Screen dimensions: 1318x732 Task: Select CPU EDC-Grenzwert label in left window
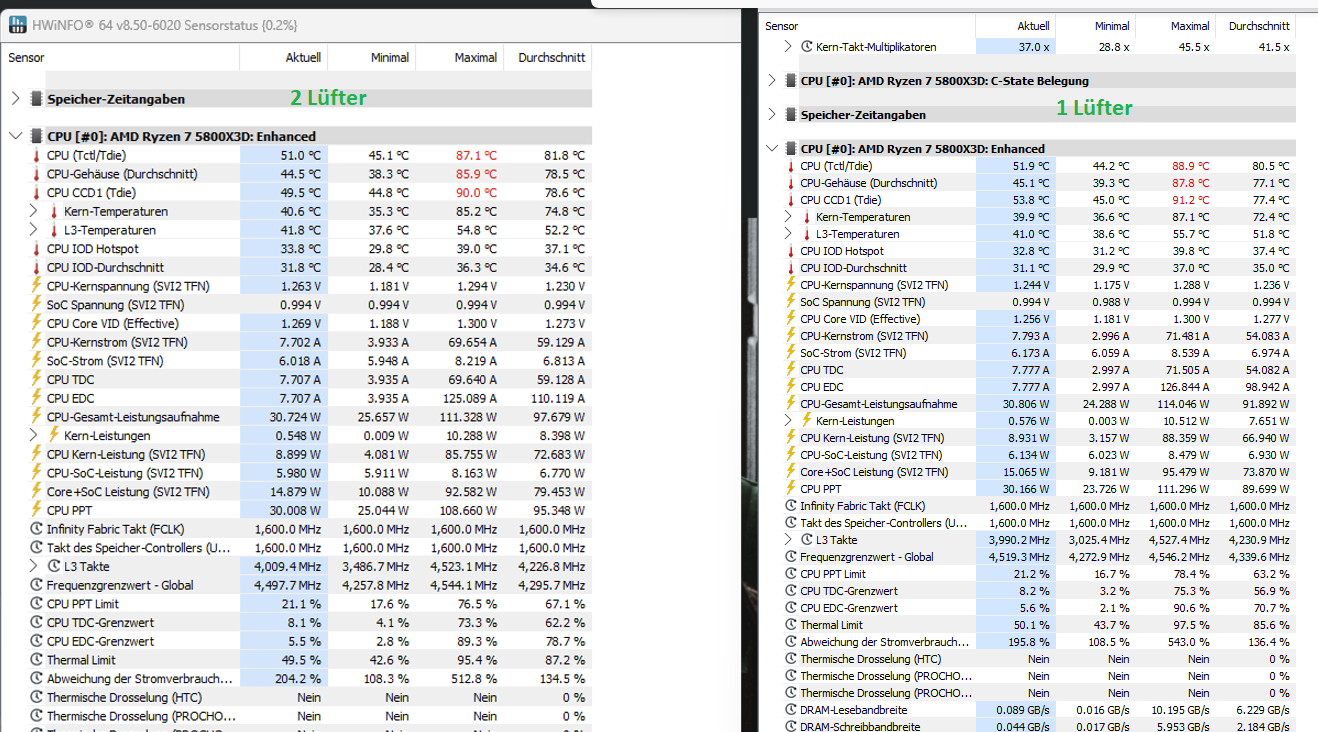pos(100,641)
